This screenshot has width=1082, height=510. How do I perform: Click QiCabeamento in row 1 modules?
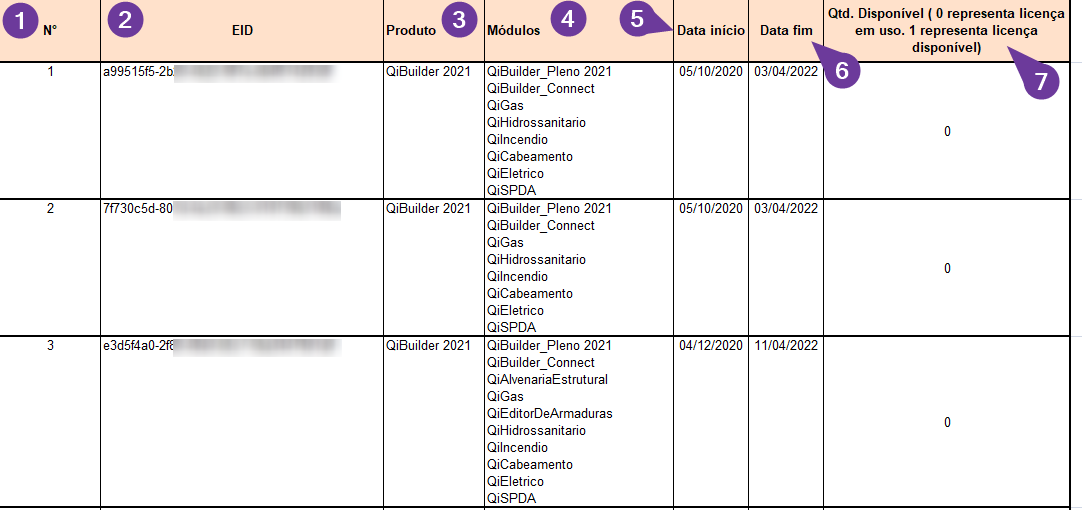(x=530, y=157)
